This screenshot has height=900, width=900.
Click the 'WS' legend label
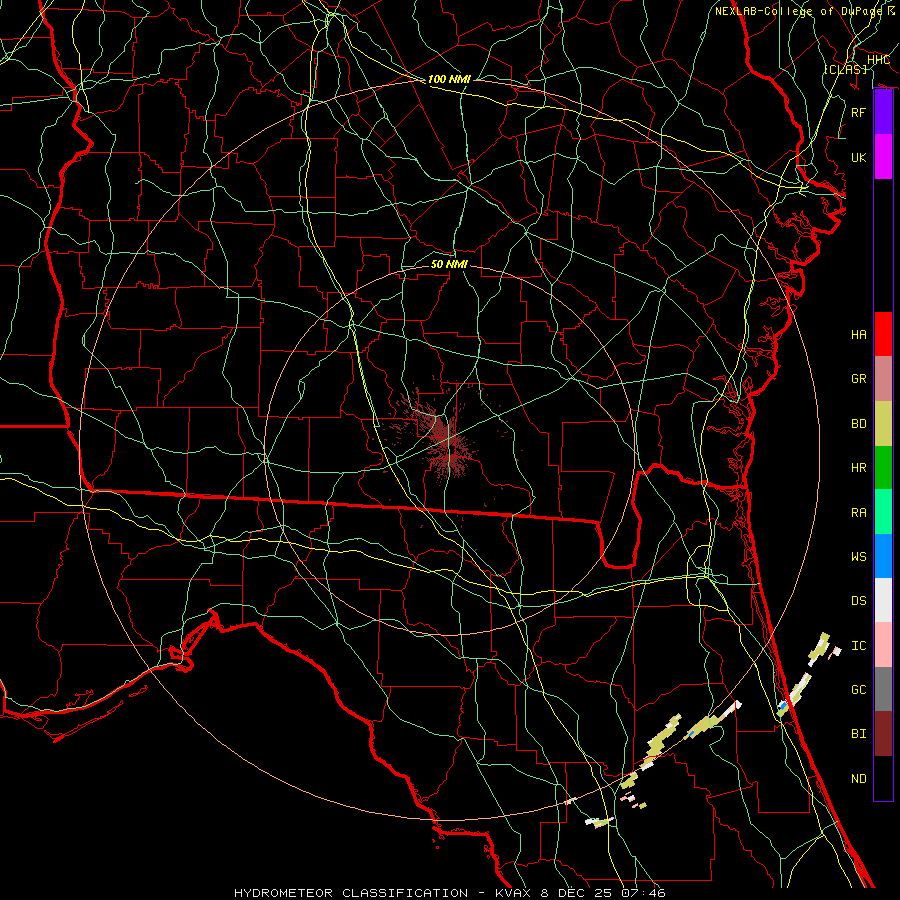tap(859, 556)
